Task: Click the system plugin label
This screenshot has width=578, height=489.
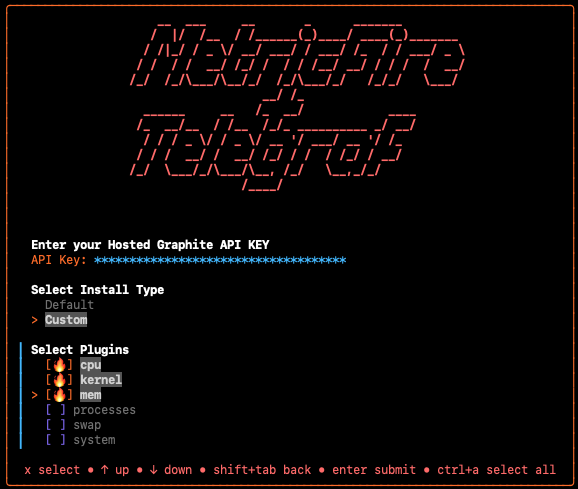Action: (94, 440)
